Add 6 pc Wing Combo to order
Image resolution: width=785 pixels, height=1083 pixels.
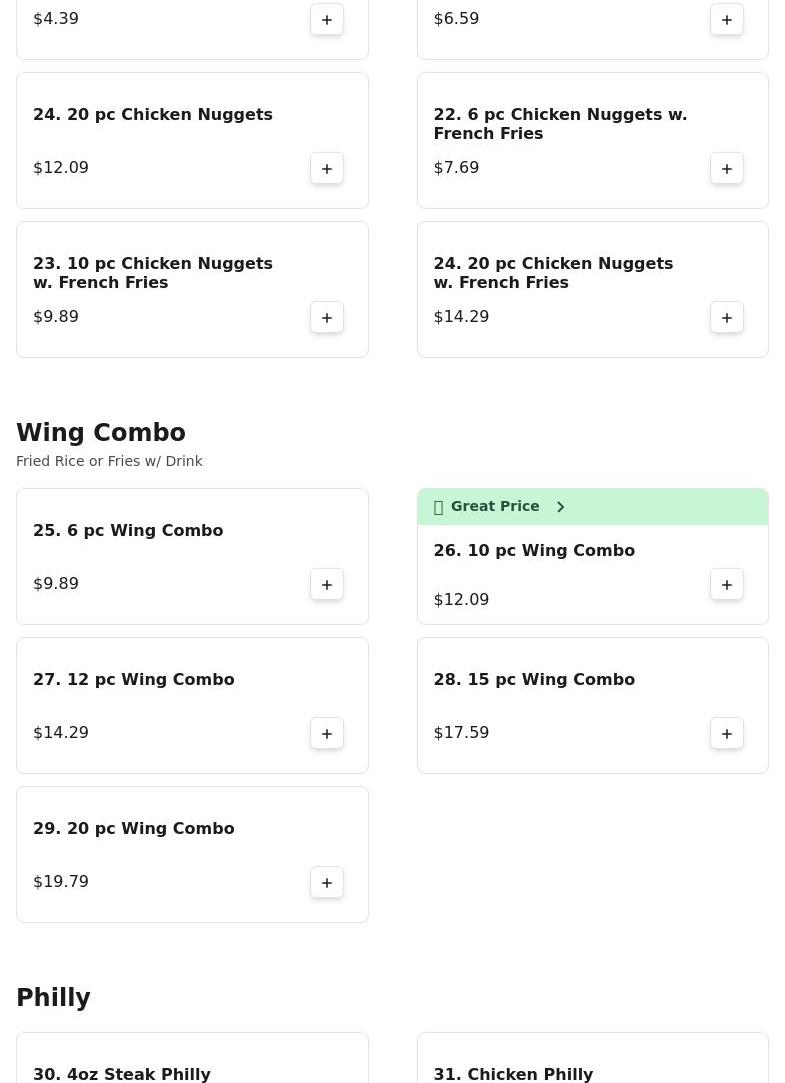tap(327, 584)
